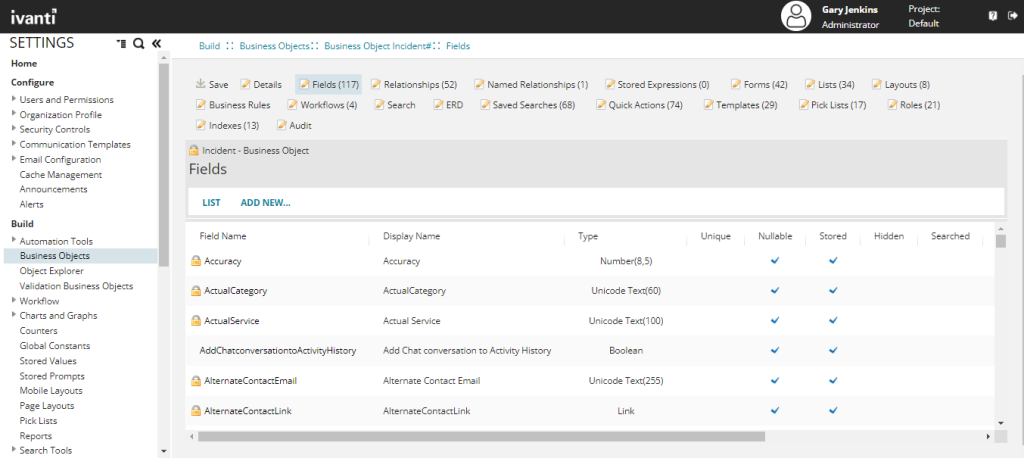Open the Indexes (13) tab
The width and height of the screenshot is (1024, 474).
click(227, 125)
